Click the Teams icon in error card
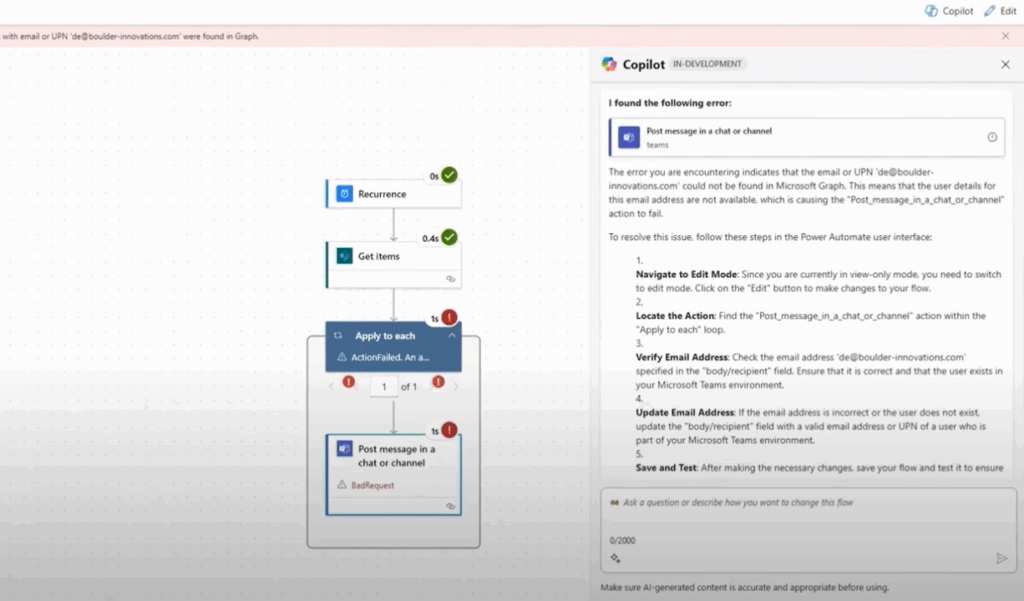 [628, 137]
